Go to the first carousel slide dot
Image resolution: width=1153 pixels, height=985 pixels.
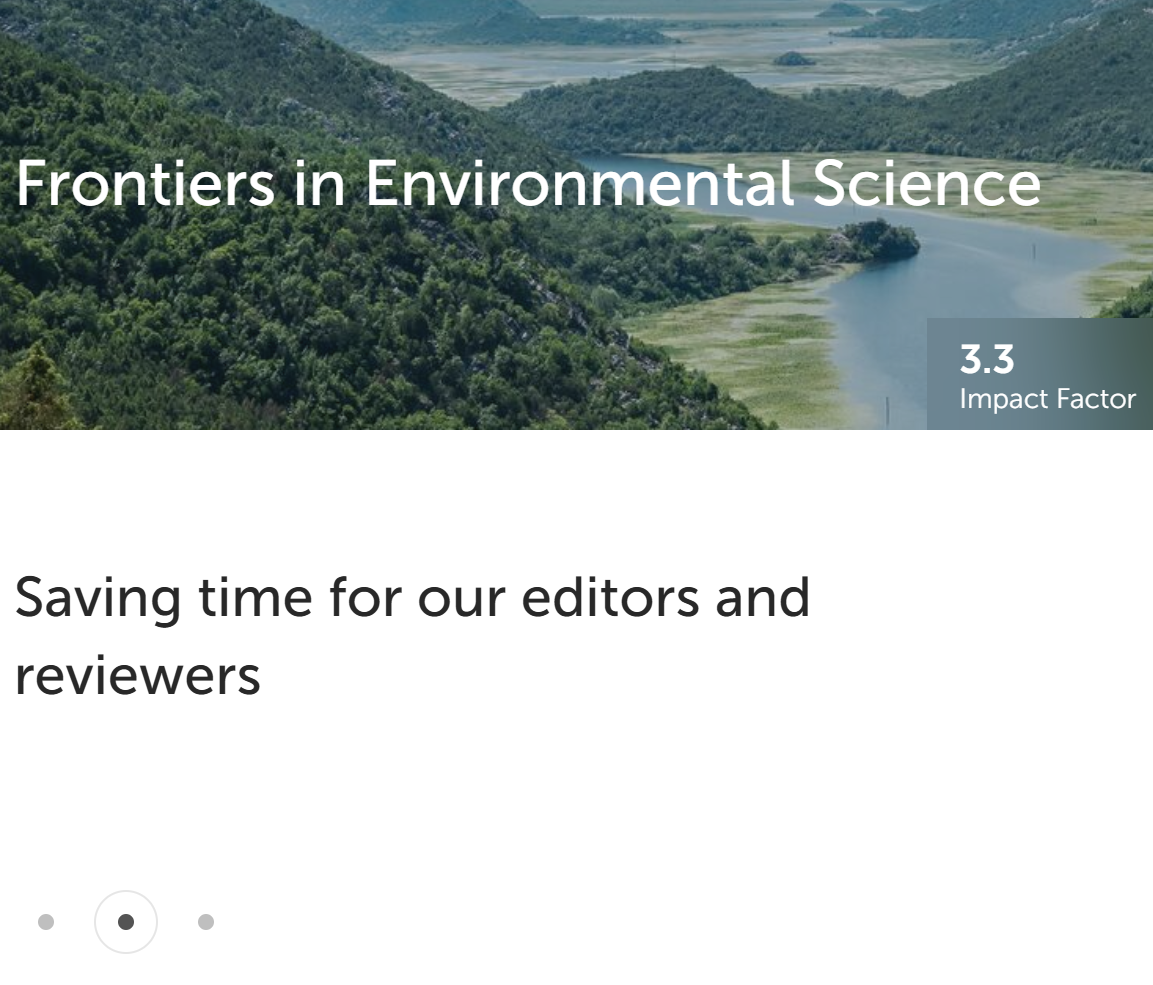[x=46, y=922]
